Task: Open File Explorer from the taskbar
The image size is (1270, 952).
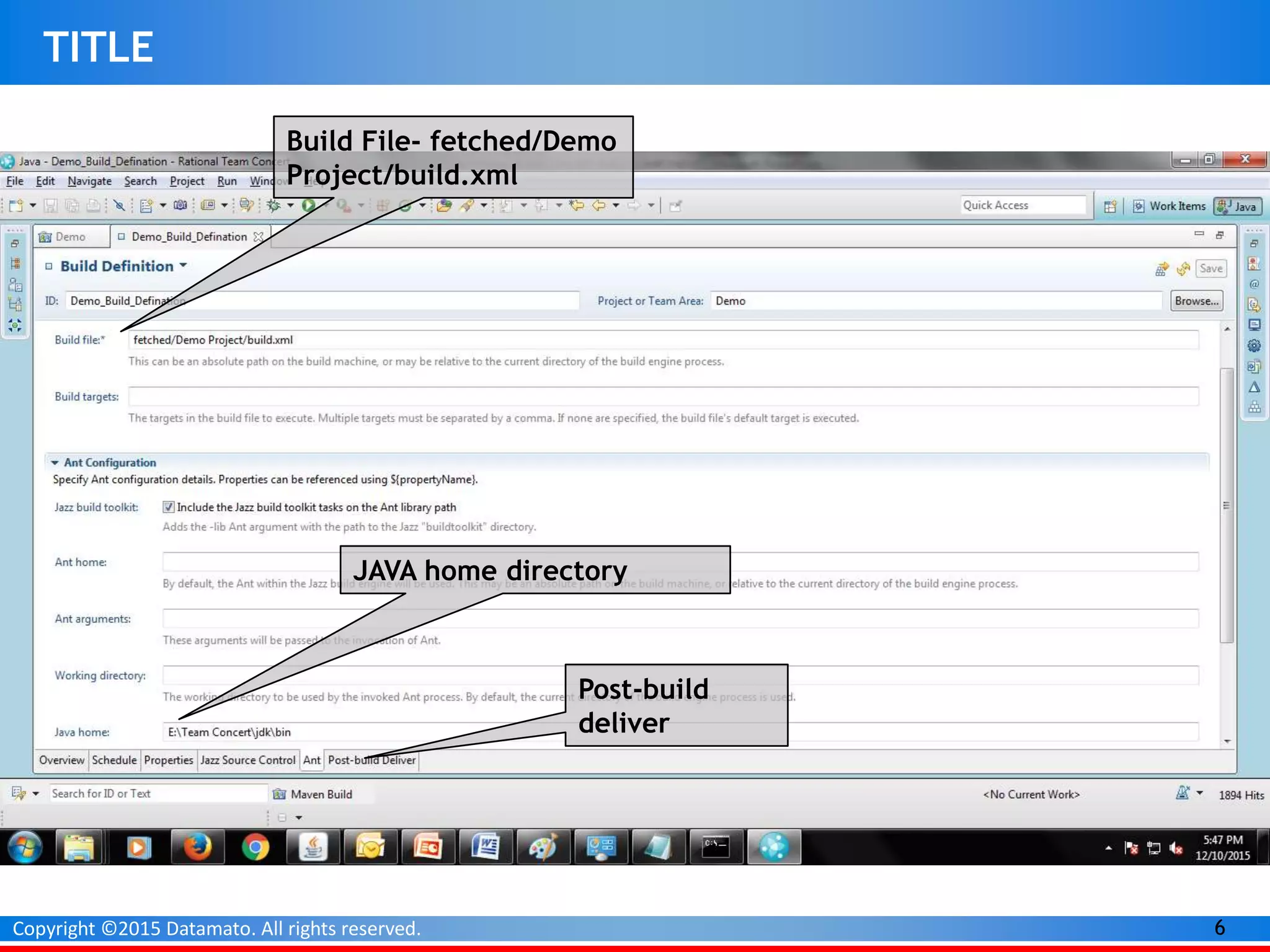Action: (79, 847)
